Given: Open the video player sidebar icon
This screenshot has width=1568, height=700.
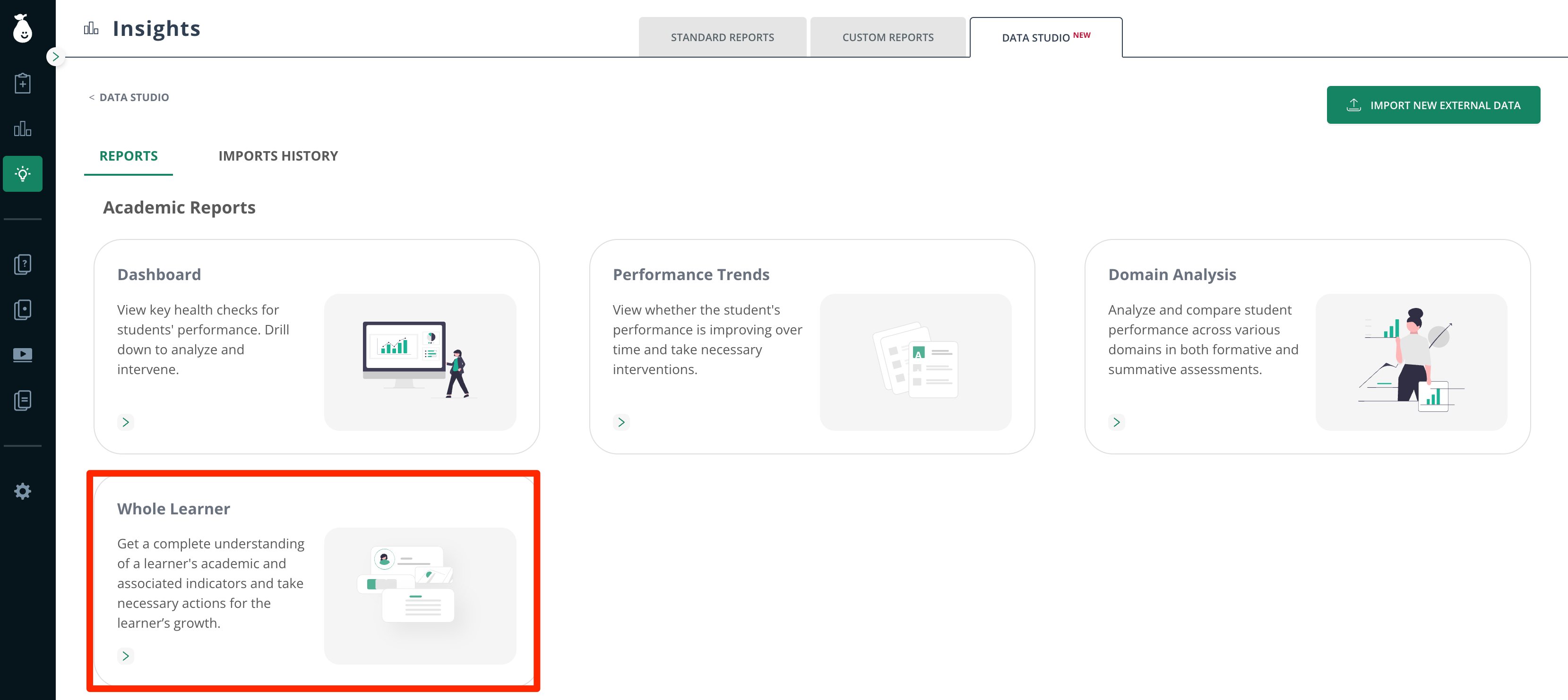Looking at the screenshot, I should pos(23,355).
